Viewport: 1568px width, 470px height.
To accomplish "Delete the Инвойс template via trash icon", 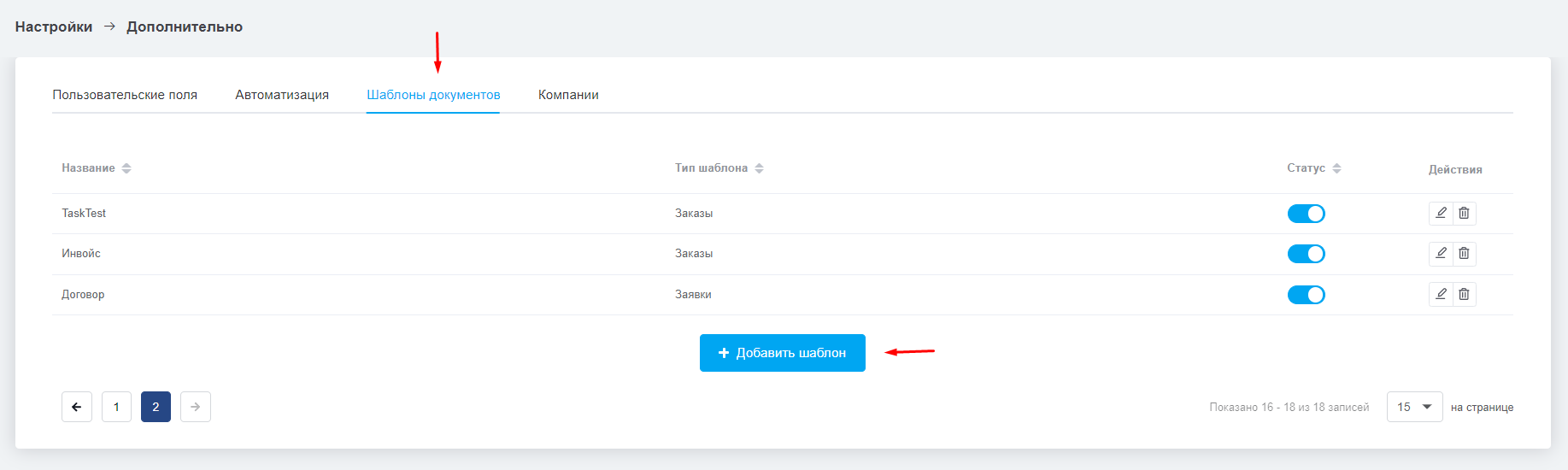I will [x=1464, y=253].
